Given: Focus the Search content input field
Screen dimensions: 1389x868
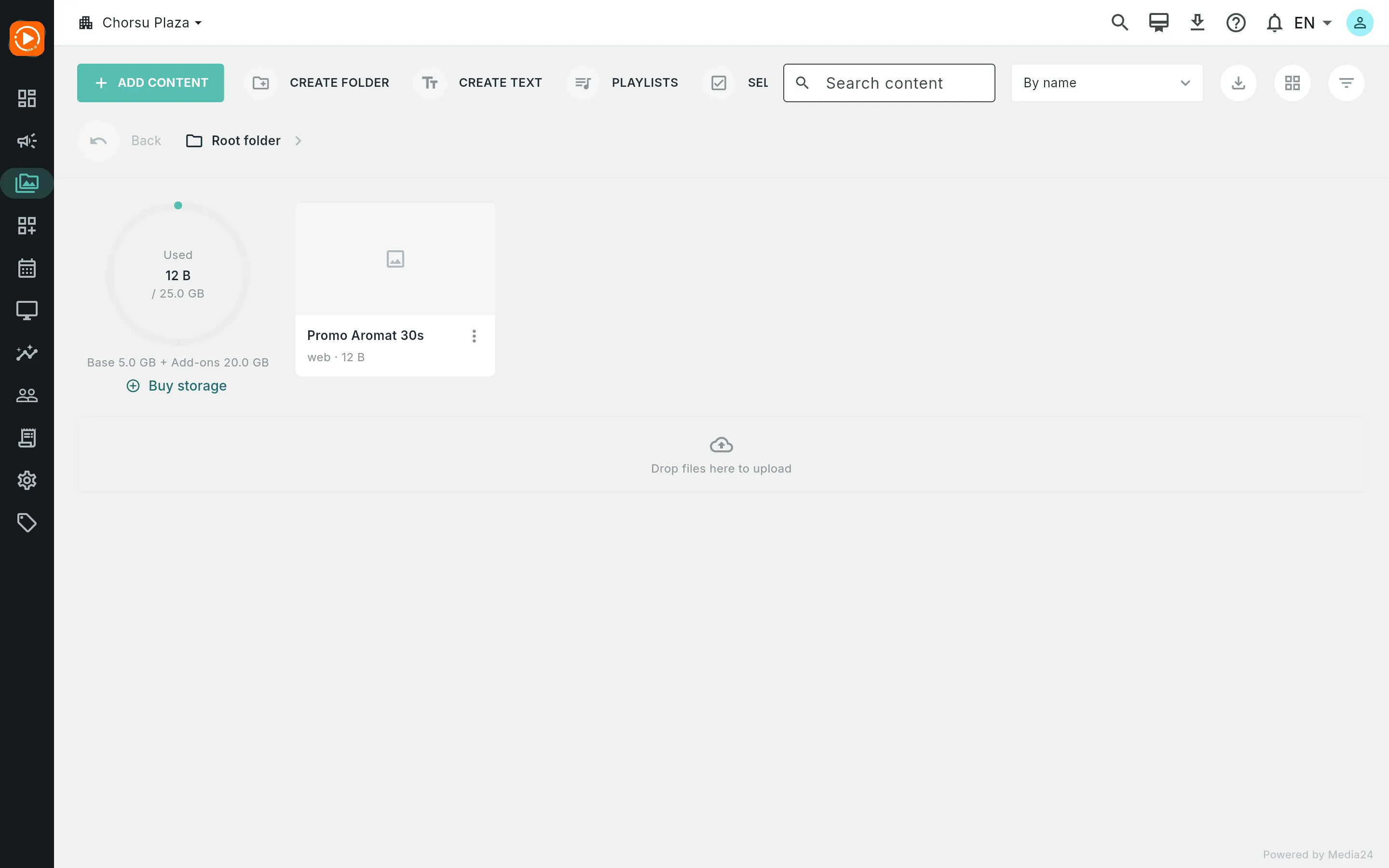Looking at the screenshot, I should click(889, 82).
